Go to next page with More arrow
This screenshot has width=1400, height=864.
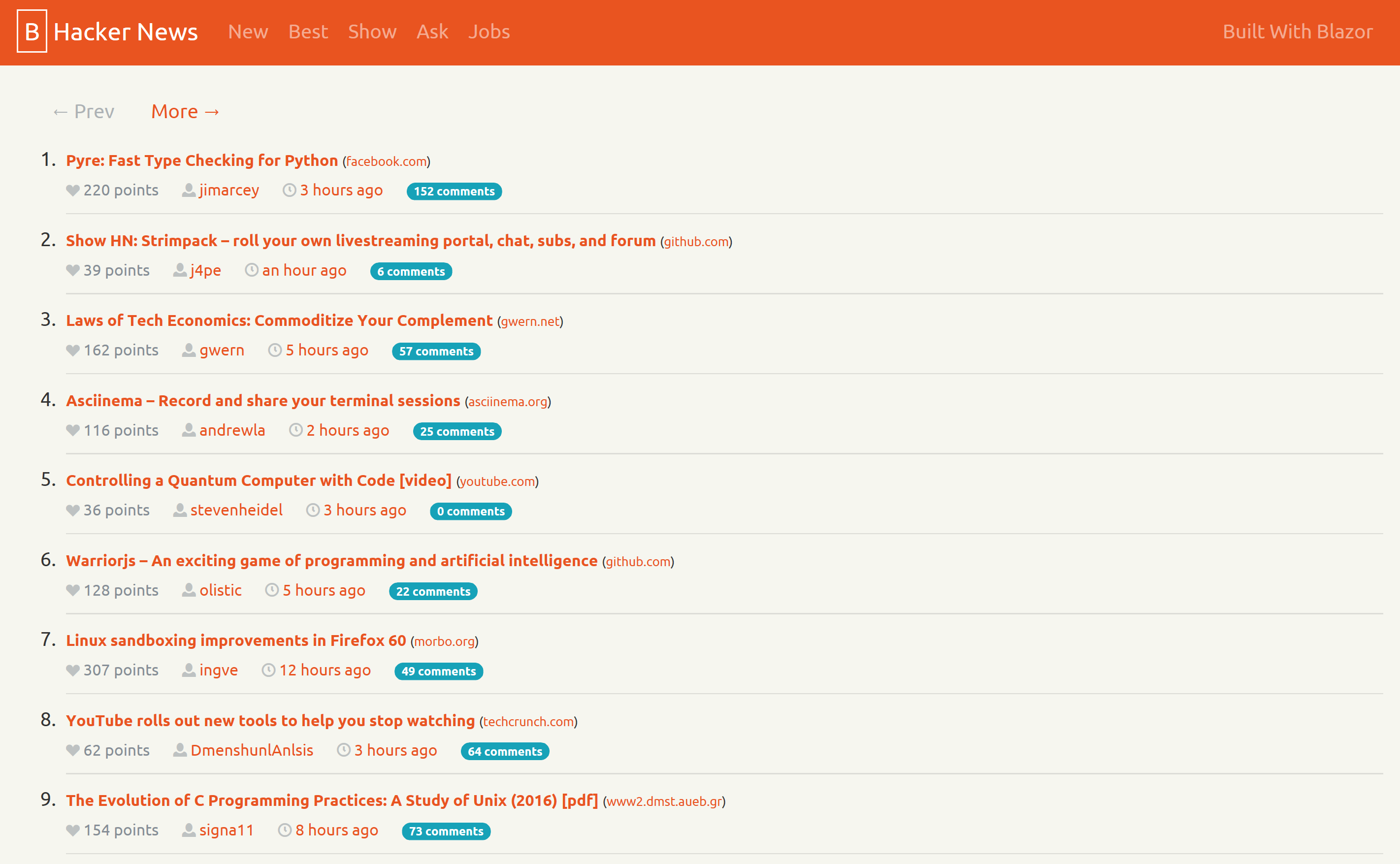click(x=186, y=111)
